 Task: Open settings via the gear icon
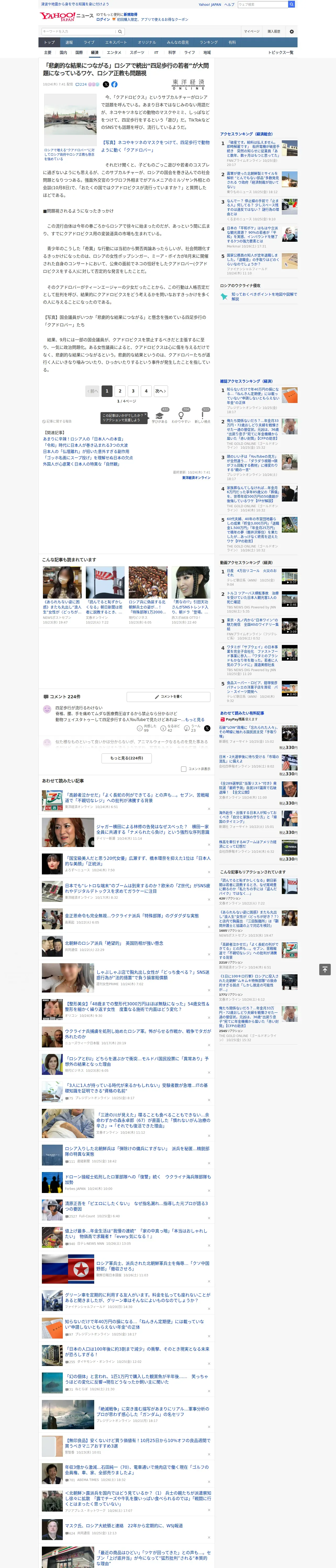click(292, 32)
